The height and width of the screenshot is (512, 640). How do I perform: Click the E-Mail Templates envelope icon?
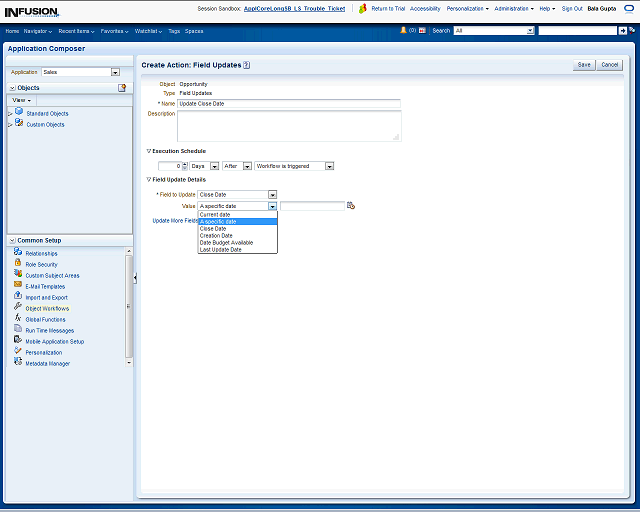click(x=18, y=286)
